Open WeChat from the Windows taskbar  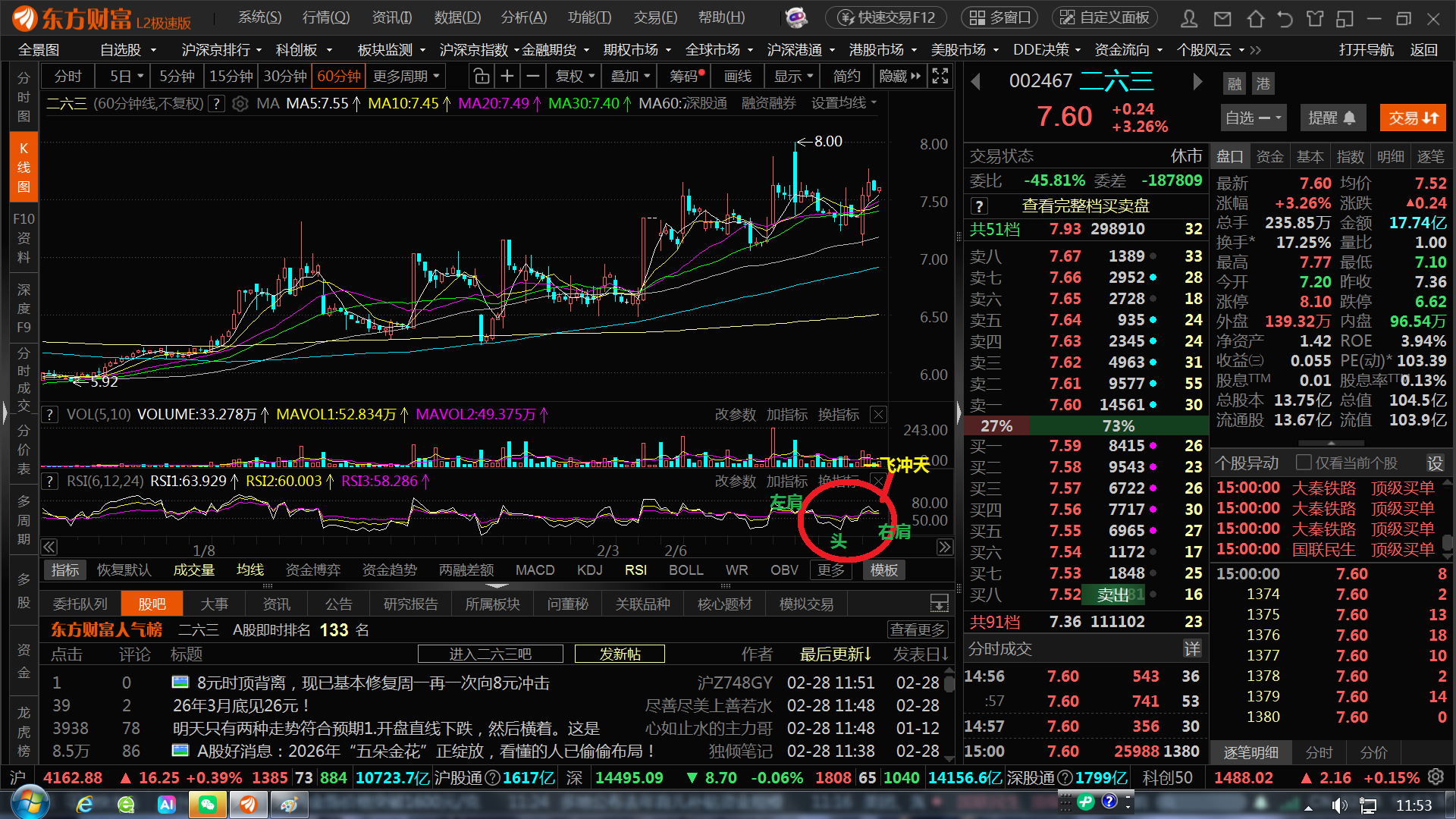(207, 805)
